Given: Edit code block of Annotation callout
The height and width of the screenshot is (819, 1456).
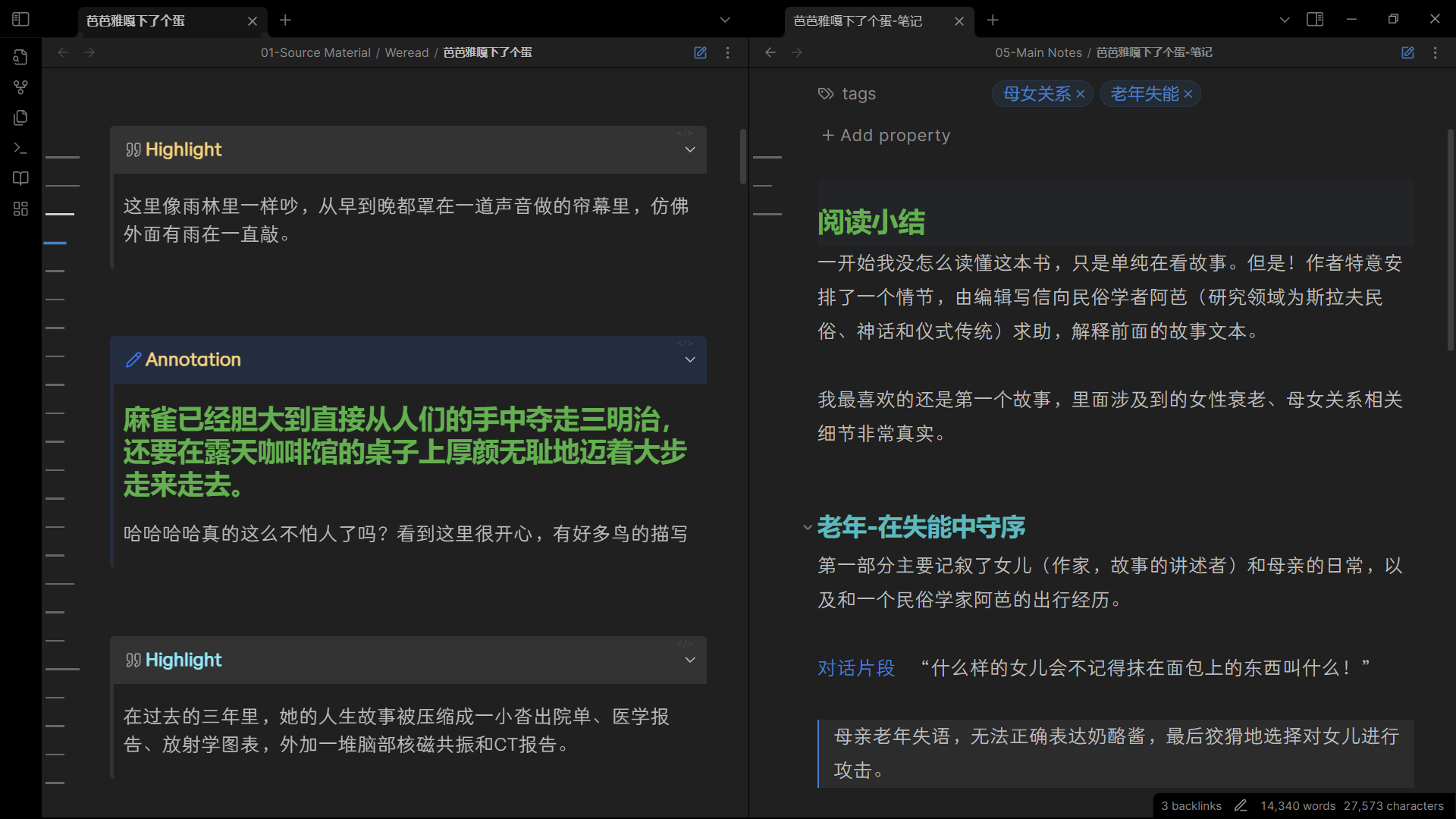Looking at the screenshot, I should pyautogui.click(x=685, y=344).
